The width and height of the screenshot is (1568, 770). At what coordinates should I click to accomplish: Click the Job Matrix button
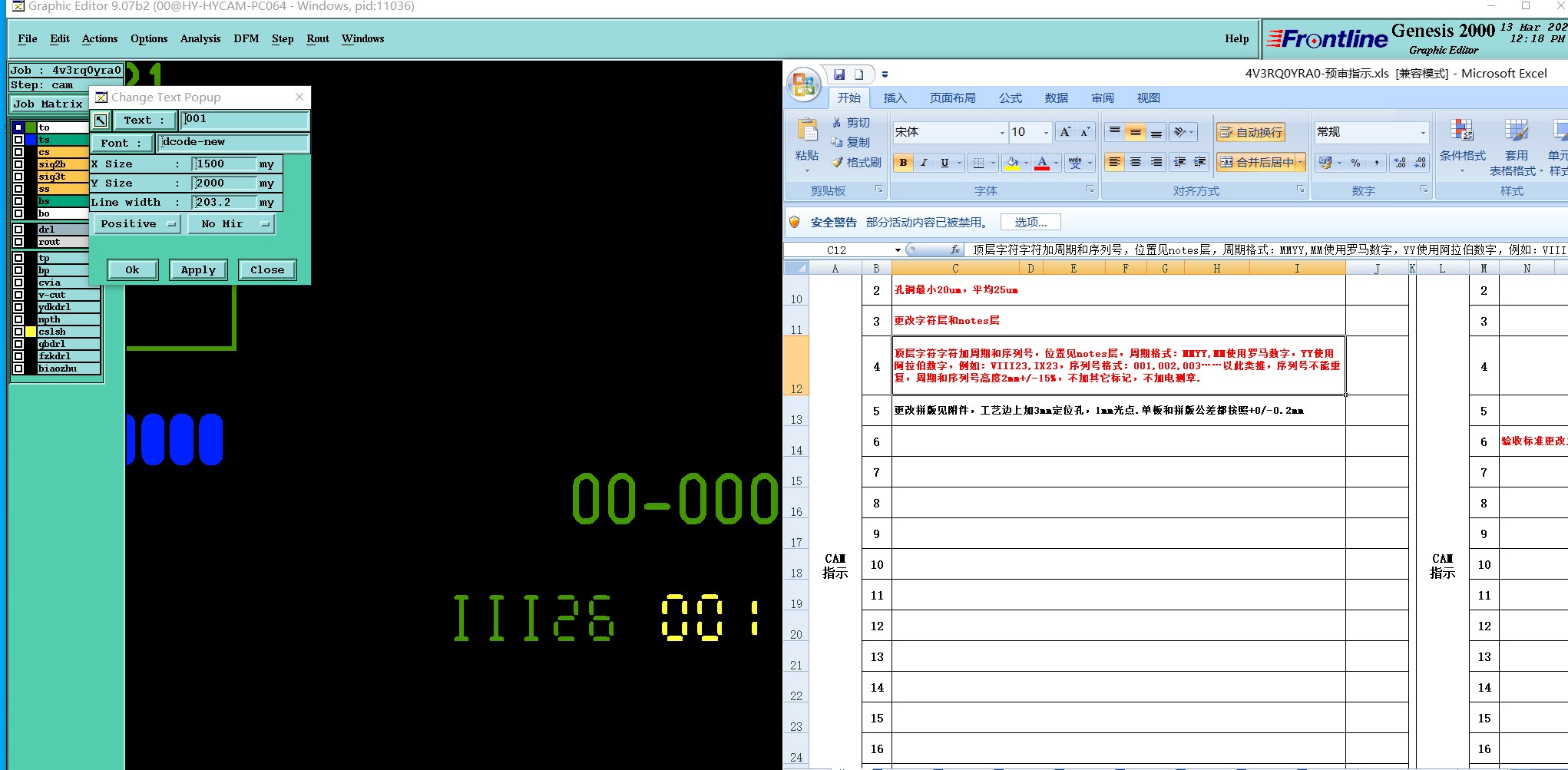pyautogui.click(x=48, y=104)
